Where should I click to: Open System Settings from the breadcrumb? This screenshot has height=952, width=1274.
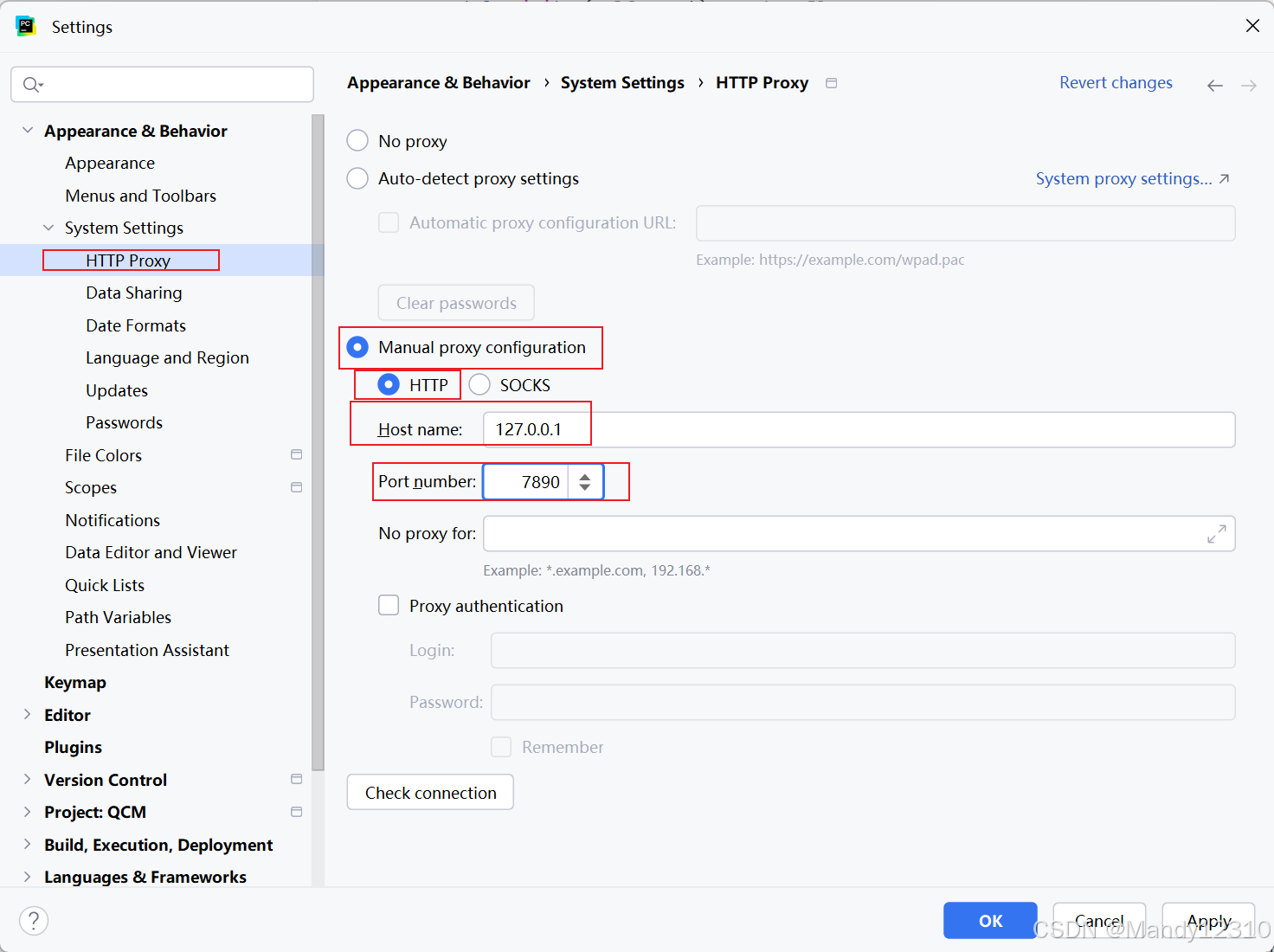point(622,82)
